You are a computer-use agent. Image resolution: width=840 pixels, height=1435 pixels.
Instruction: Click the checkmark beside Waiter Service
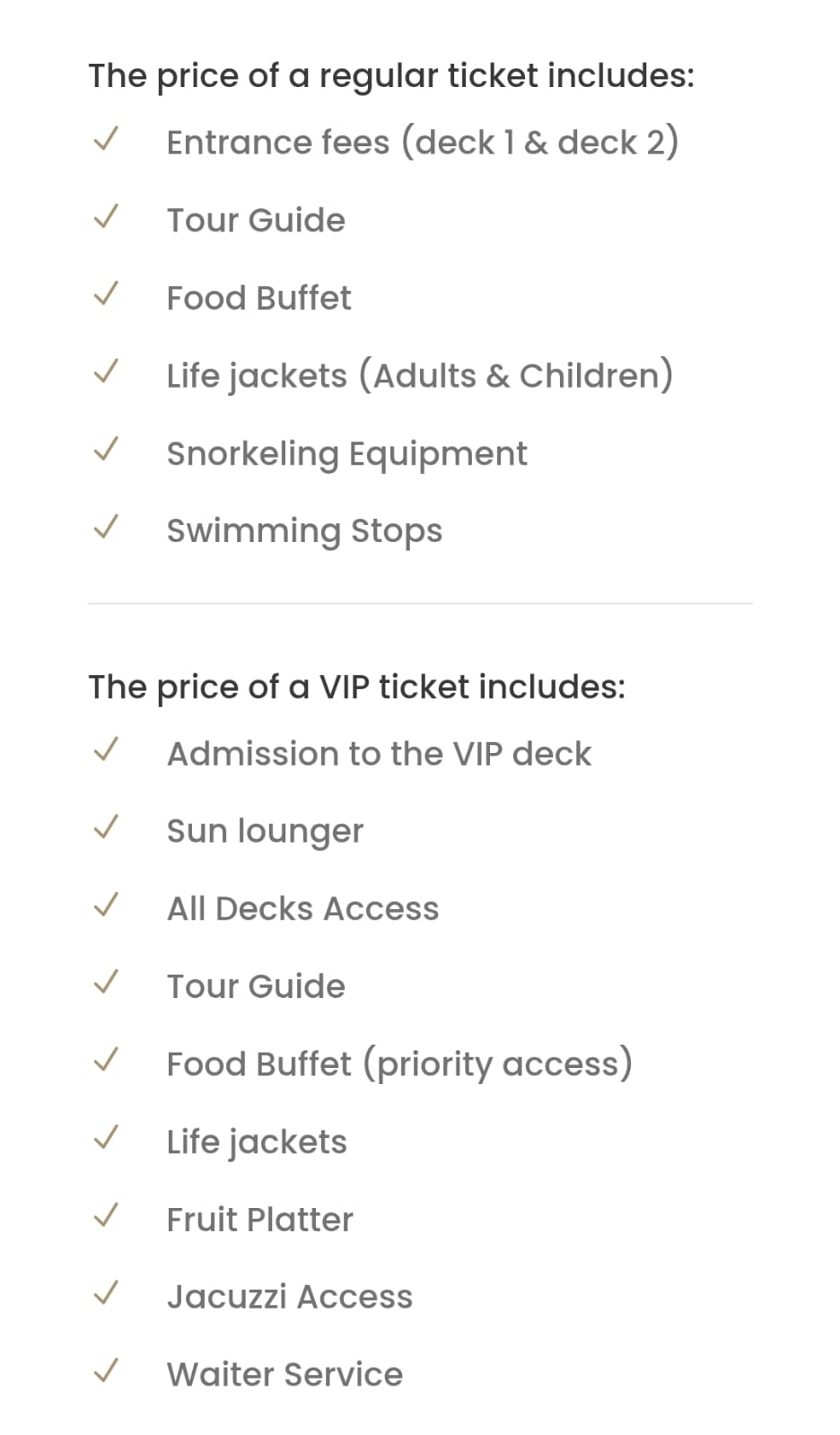[x=106, y=1371]
